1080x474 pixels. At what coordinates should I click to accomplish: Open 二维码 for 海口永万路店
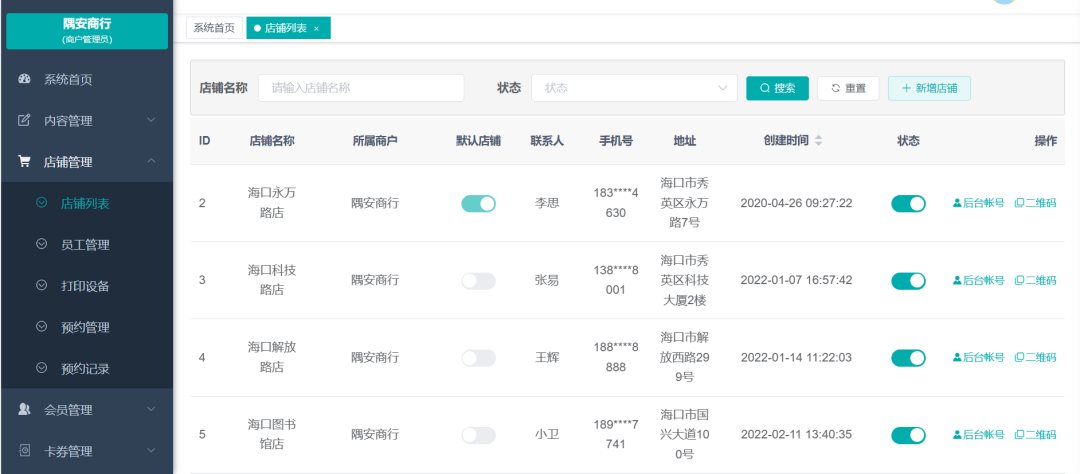coord(1035,203)
